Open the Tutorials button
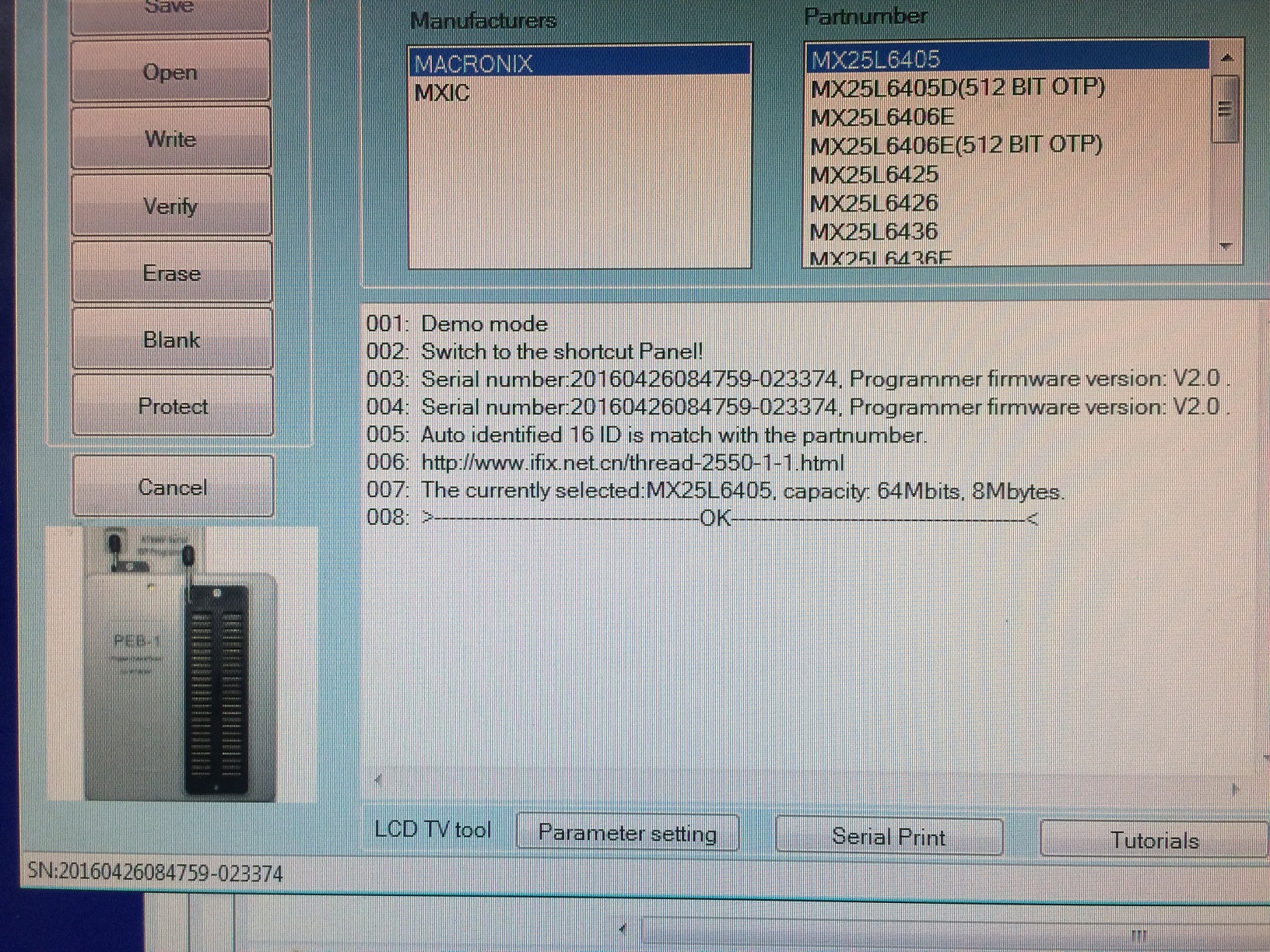1270x952 pixels. point(1154,840)
